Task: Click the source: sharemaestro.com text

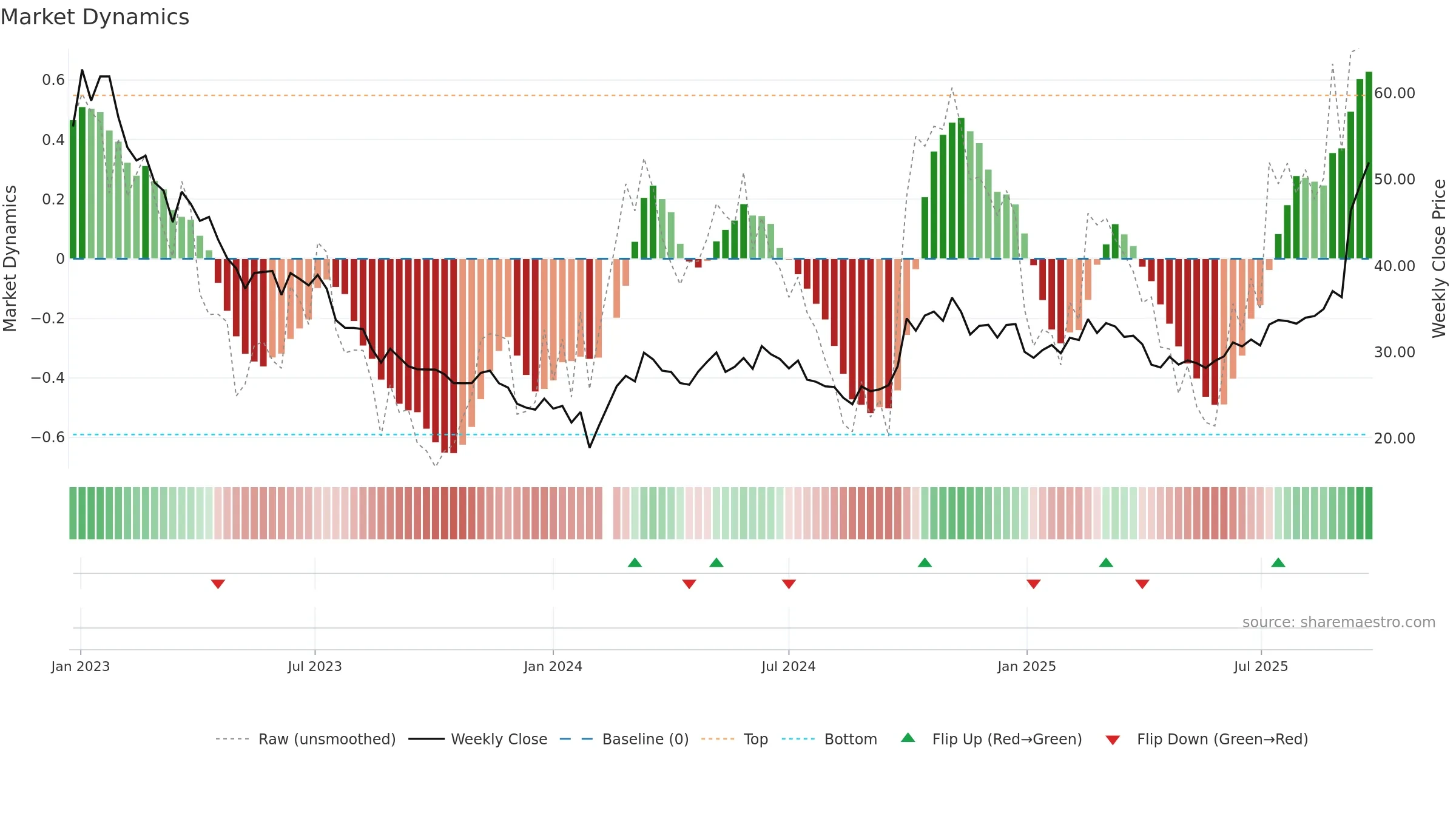Action: click(x=1339, y=622)
